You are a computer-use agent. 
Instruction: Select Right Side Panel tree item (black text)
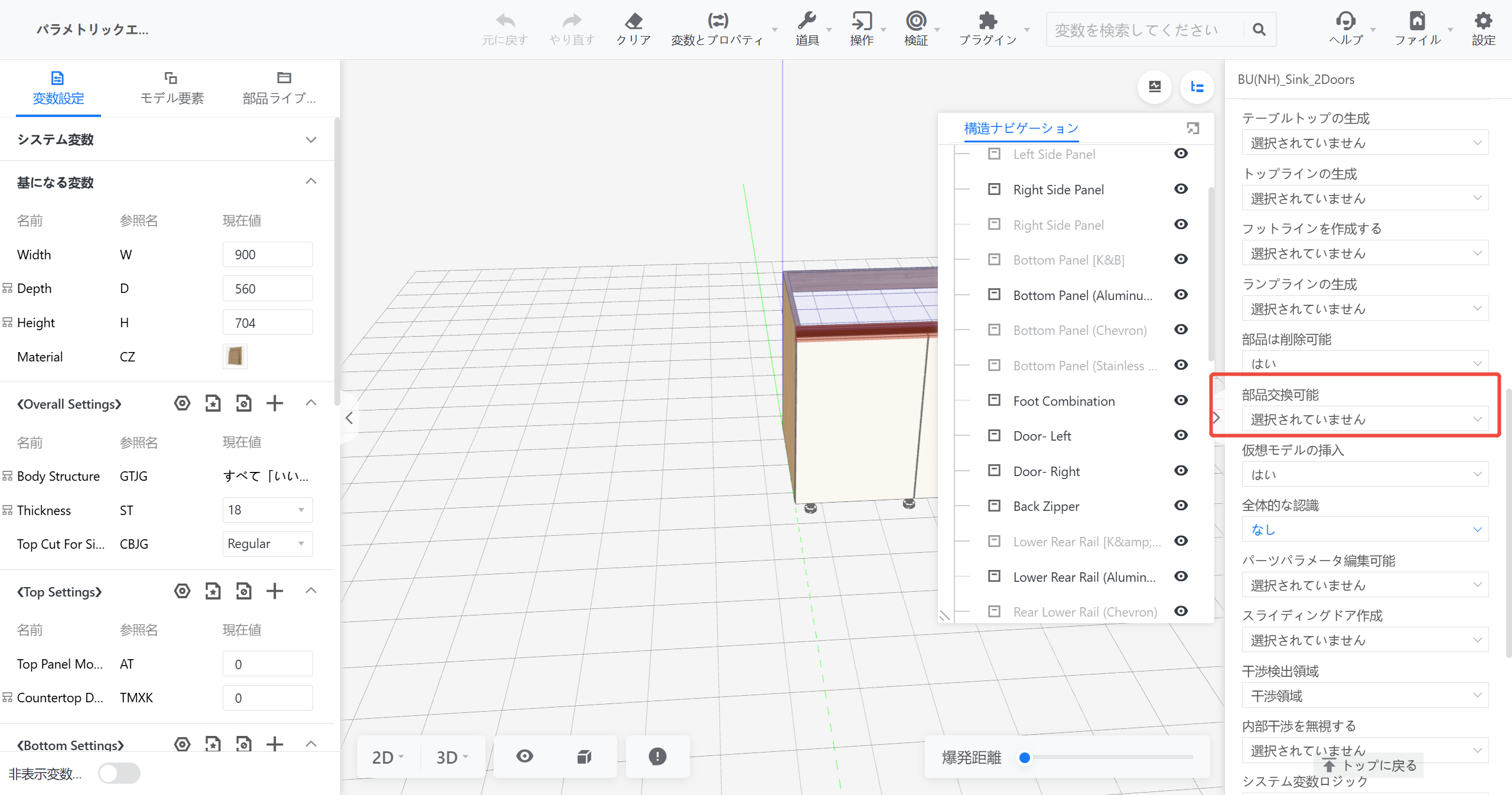pyautogui.click(x=1058, y=190)
